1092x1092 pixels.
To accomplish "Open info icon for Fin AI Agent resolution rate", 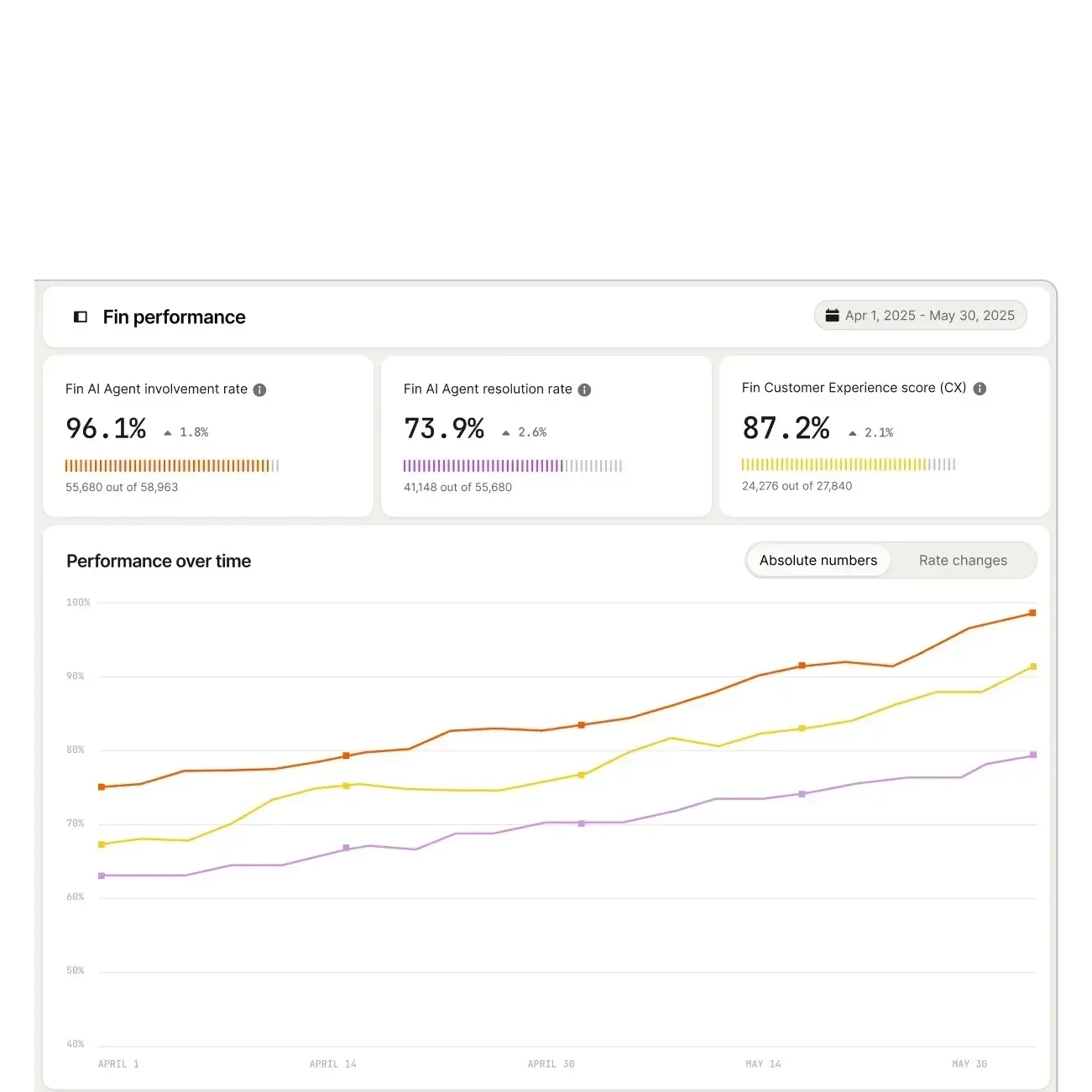I will click(585, 389).
